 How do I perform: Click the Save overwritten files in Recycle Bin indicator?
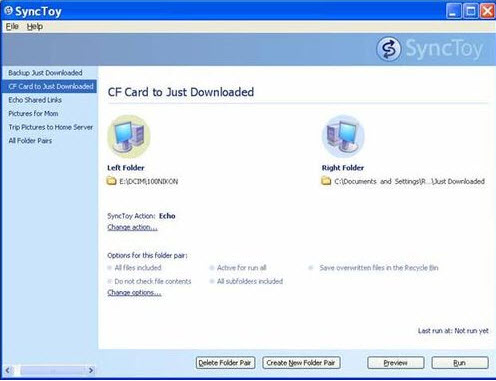[311, 268]
